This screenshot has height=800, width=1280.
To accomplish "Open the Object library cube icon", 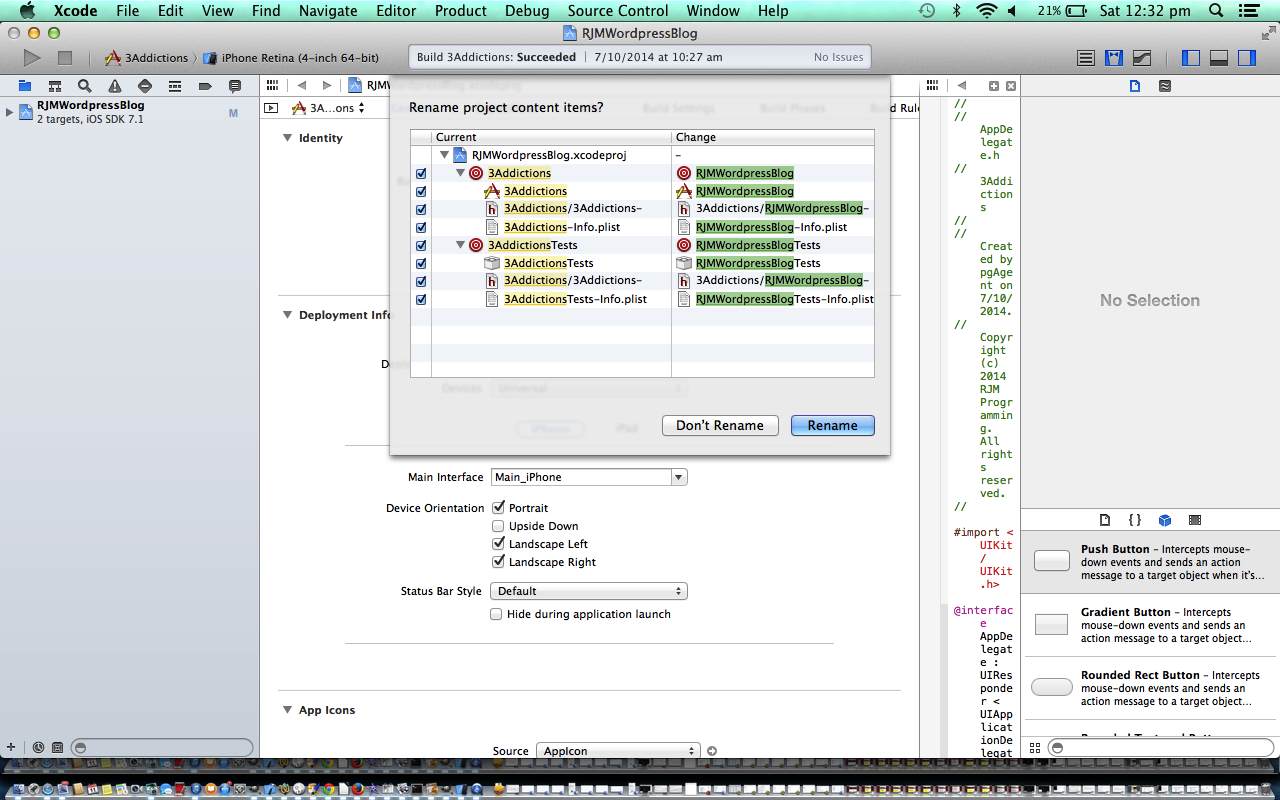I will coord(1165,520).
